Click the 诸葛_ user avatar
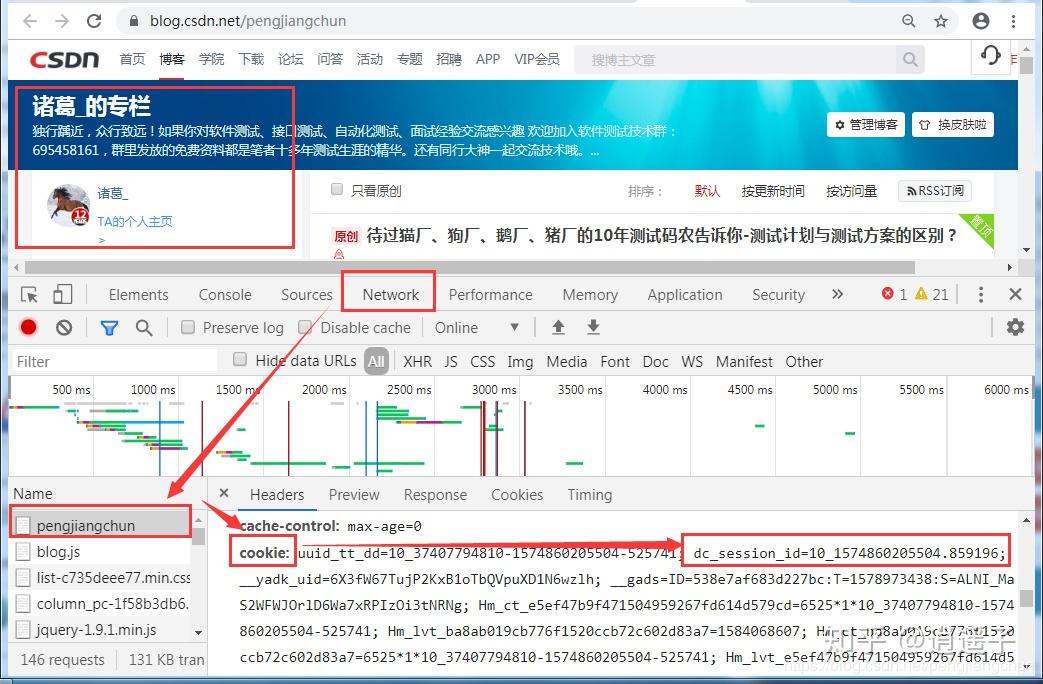1043x684 pixels. (69, 205)
